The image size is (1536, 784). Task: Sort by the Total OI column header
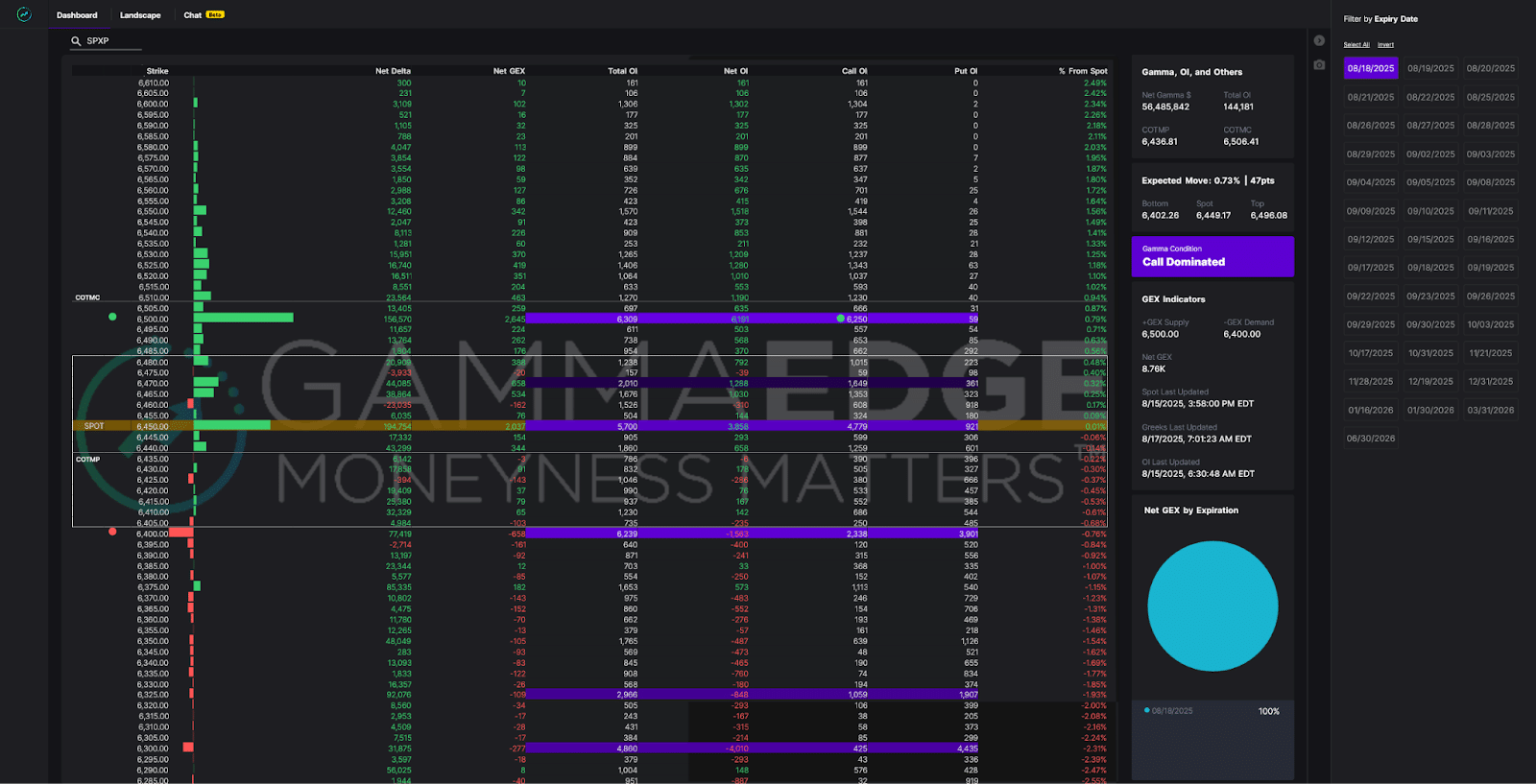tap(622, 71)
